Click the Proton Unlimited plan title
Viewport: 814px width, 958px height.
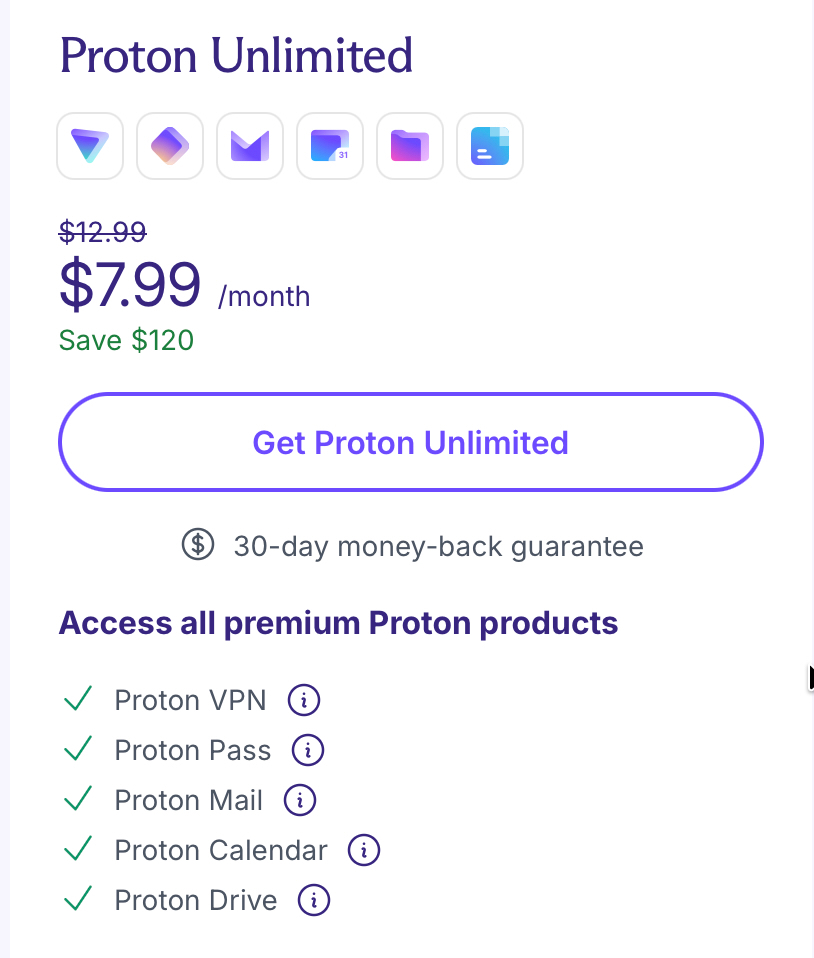[236, 56]
